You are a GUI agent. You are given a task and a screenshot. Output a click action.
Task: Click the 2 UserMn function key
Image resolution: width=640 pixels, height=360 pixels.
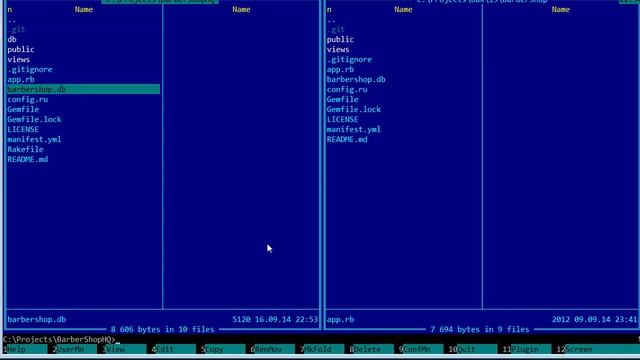pos(74,349)
